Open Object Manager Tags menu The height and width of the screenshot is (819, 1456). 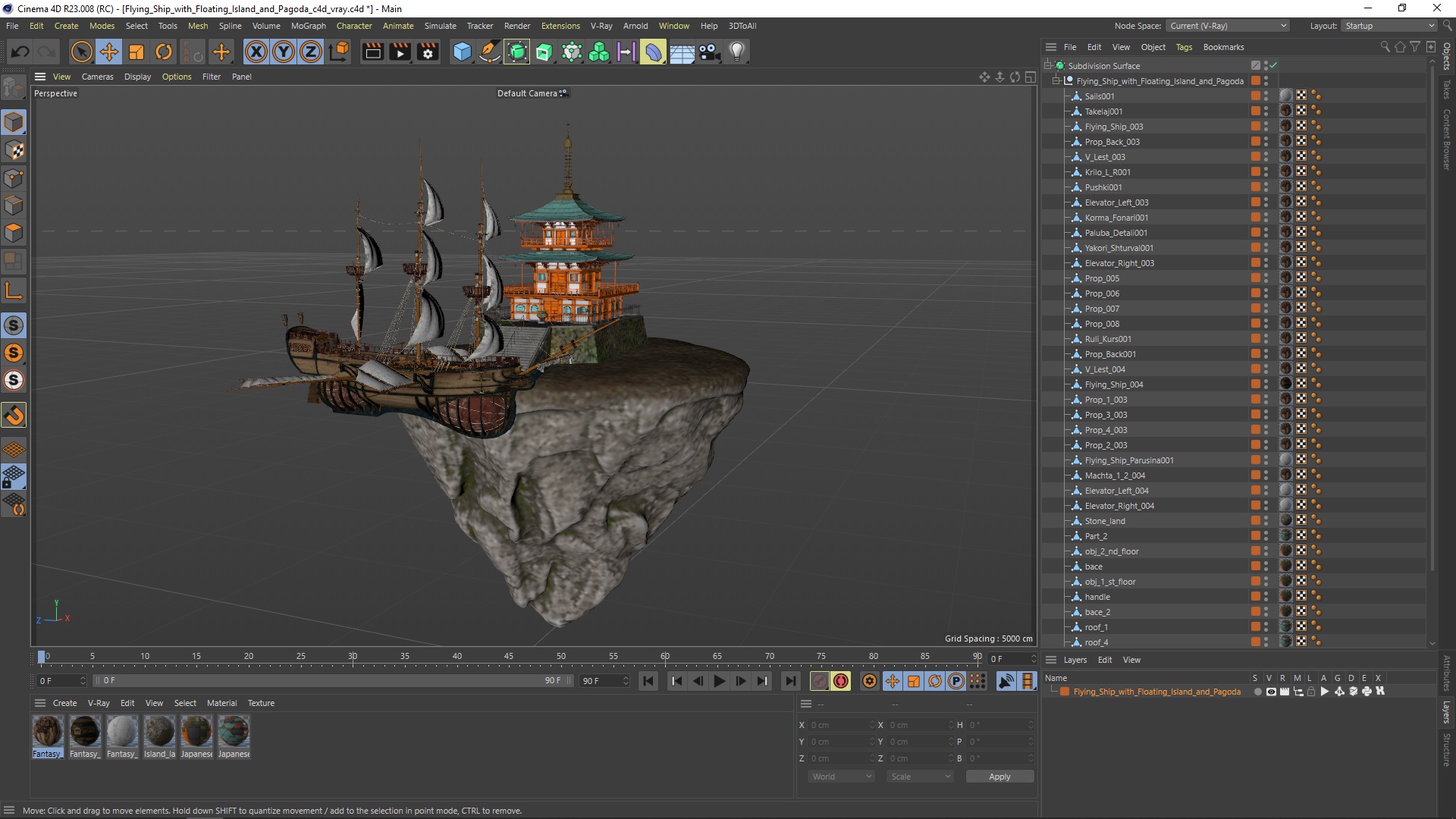1184,47
